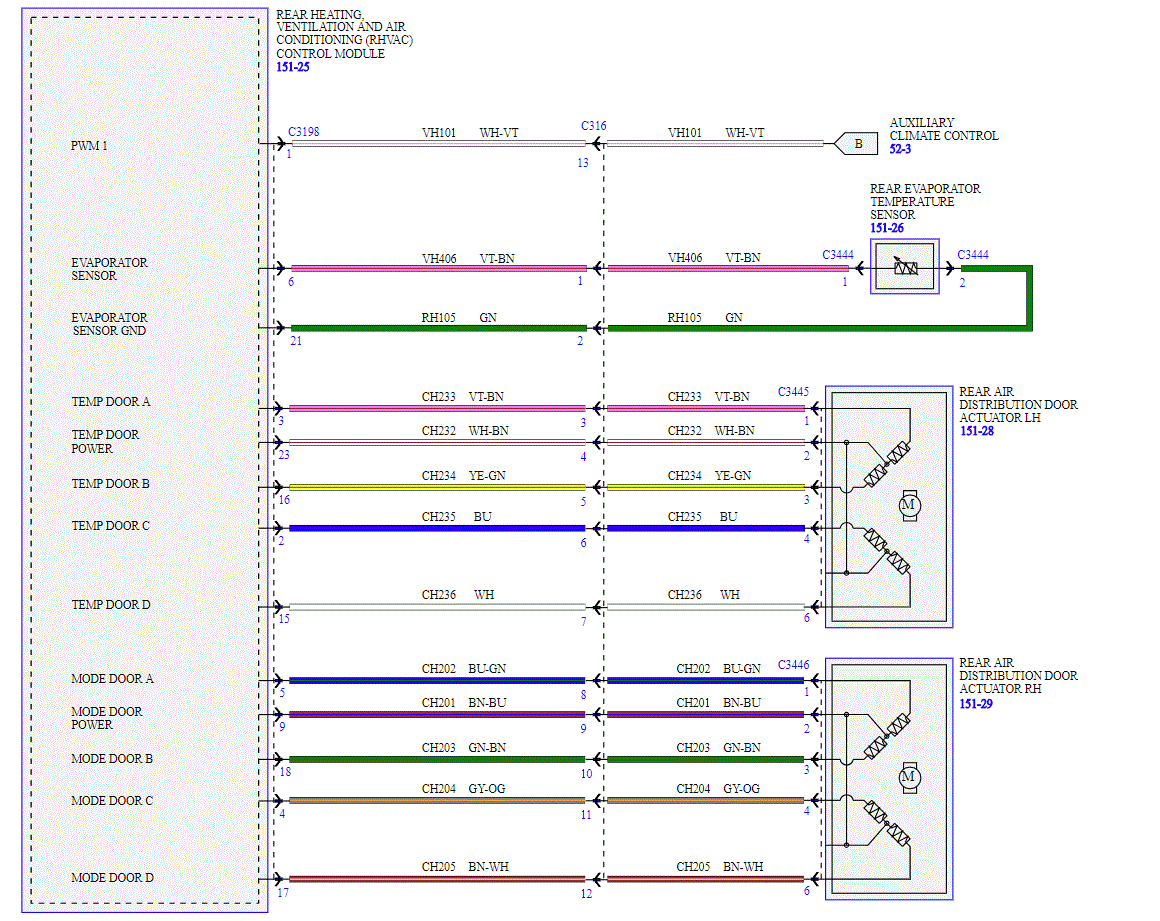The image size is (1160, 921).
Task: Select the MODE DOOR A label
Action: coord(112,678)
